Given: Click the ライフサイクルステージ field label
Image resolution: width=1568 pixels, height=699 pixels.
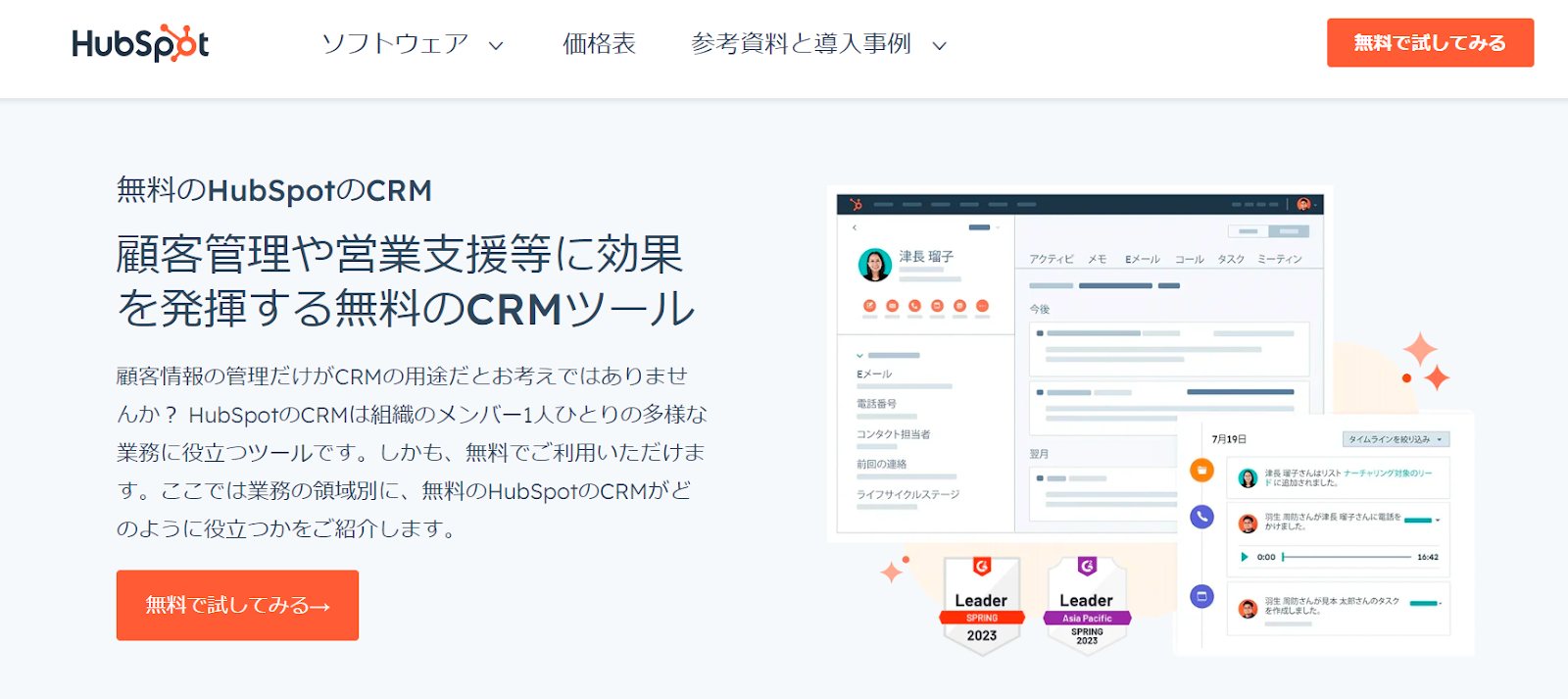Looking at the screenshot, I should pos(908,495).
